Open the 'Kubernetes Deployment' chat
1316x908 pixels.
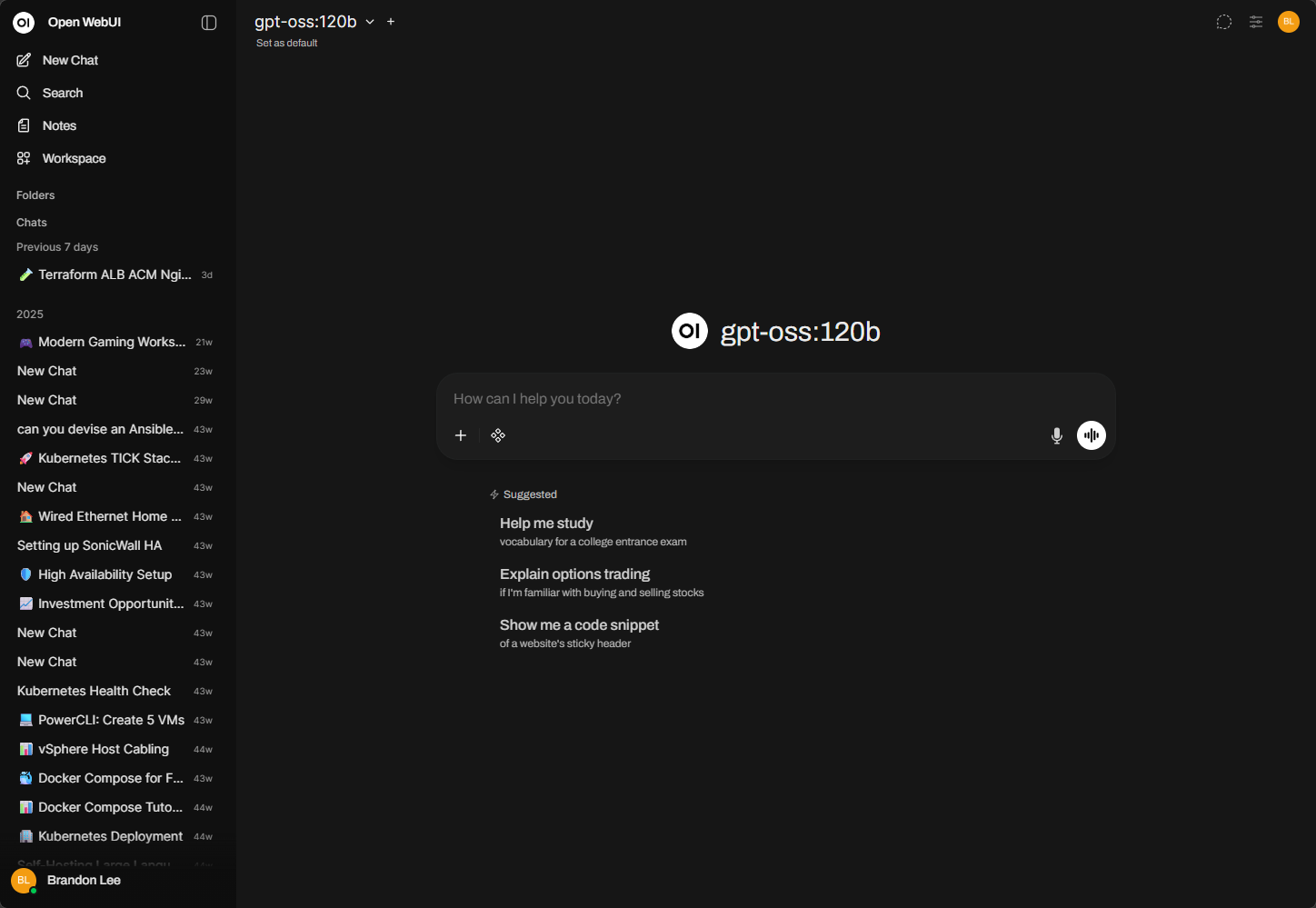point(115,836)
